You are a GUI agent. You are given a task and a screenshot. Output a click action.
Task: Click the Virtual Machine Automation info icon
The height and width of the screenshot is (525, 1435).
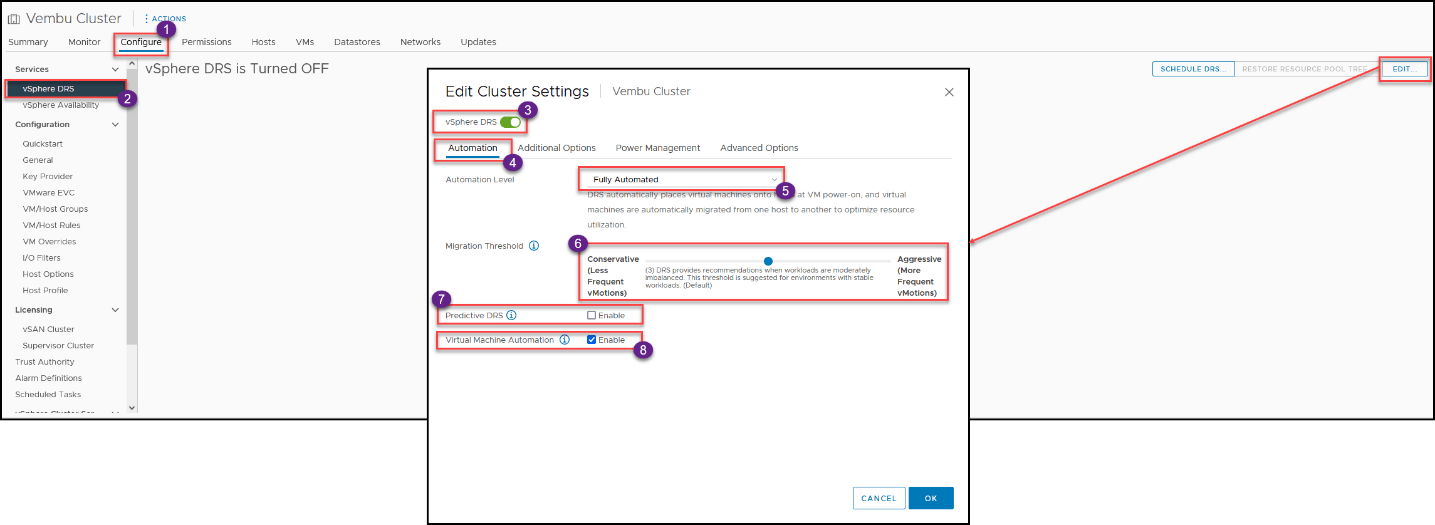pyautogui.click(x=564, y=340)
